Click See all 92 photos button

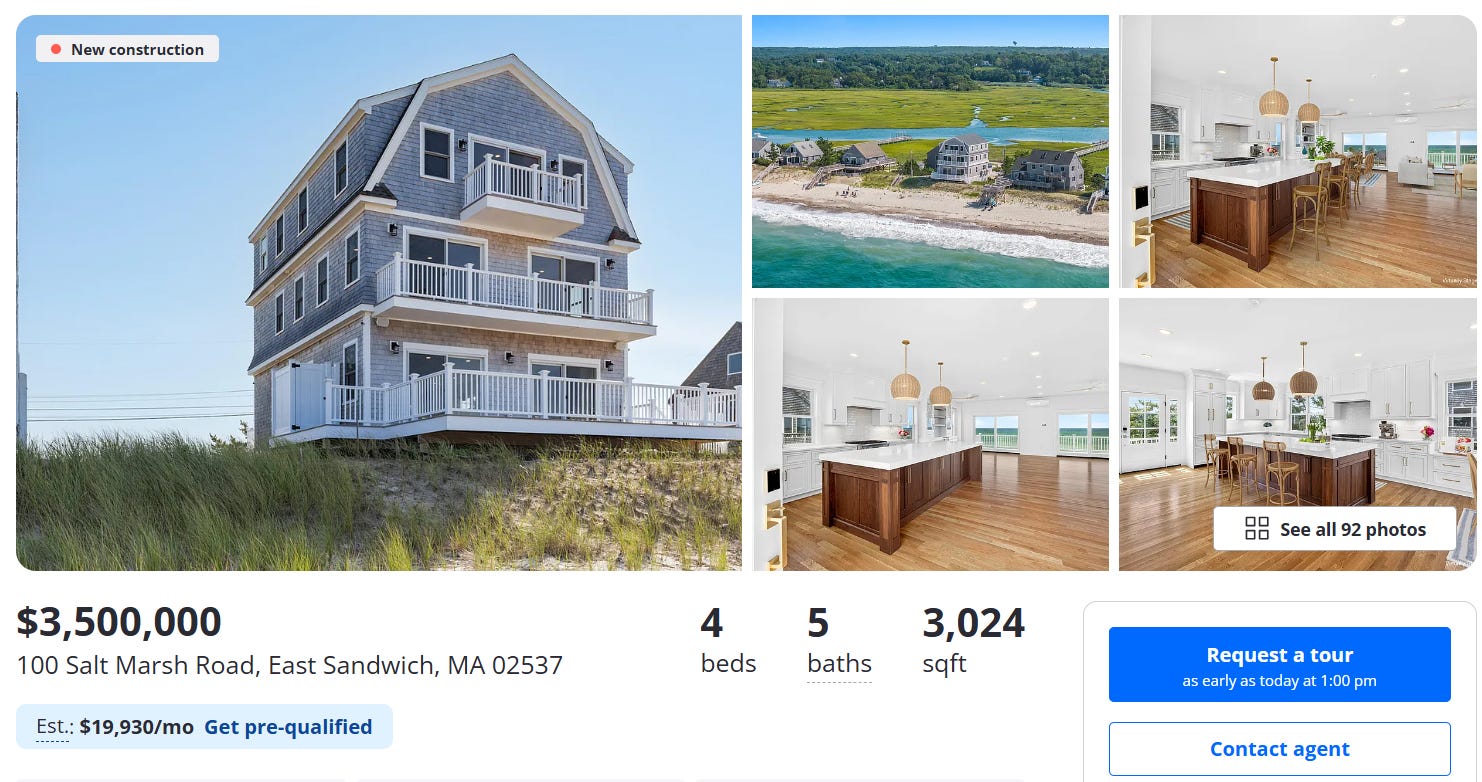1334,529
